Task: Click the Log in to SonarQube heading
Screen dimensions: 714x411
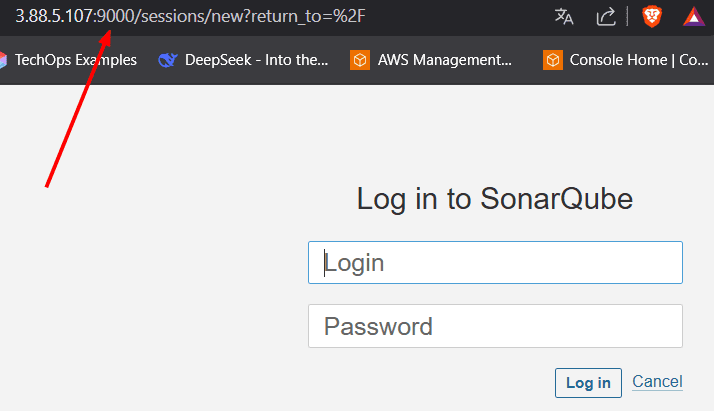Action: (x=495, y=199)
